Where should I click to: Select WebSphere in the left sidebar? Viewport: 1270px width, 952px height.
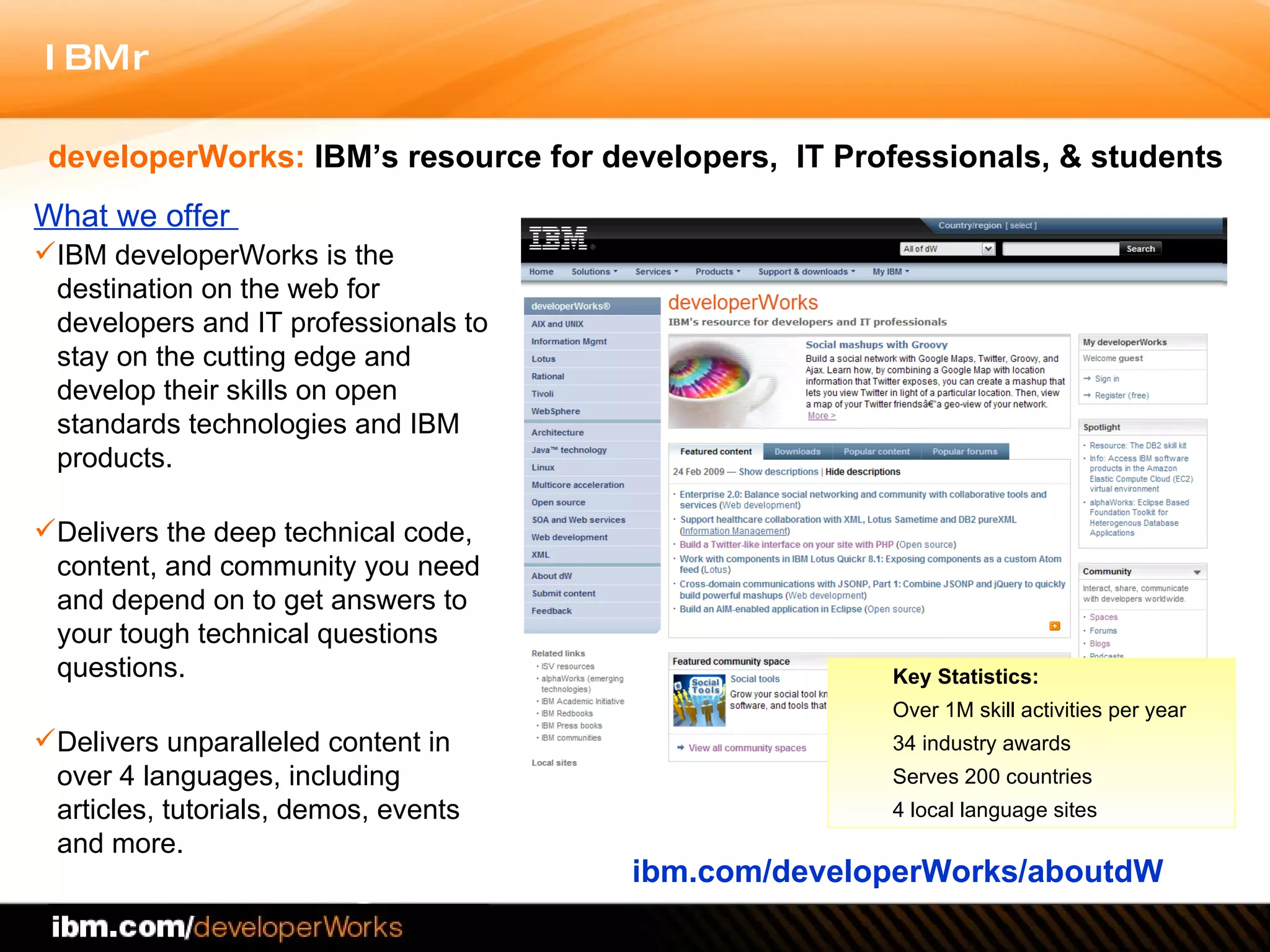[x=555, y=411]
